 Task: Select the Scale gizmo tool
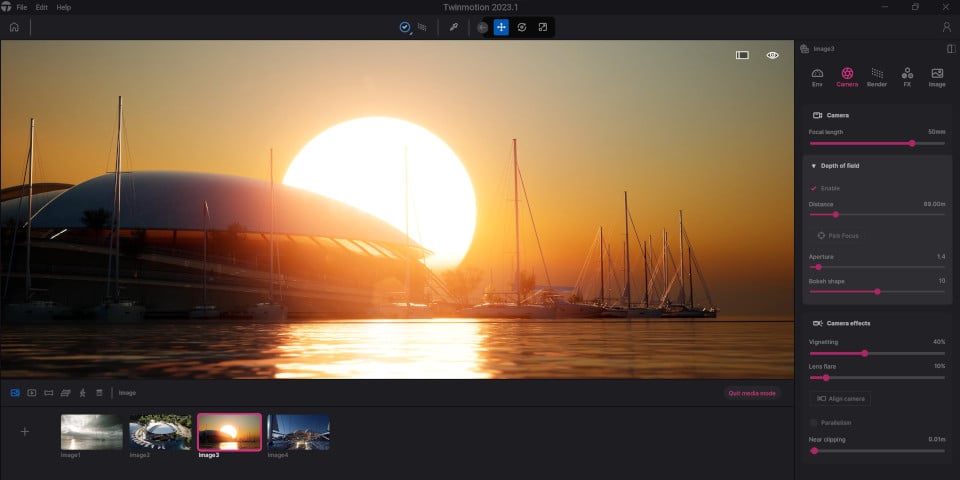pos(542,27)
